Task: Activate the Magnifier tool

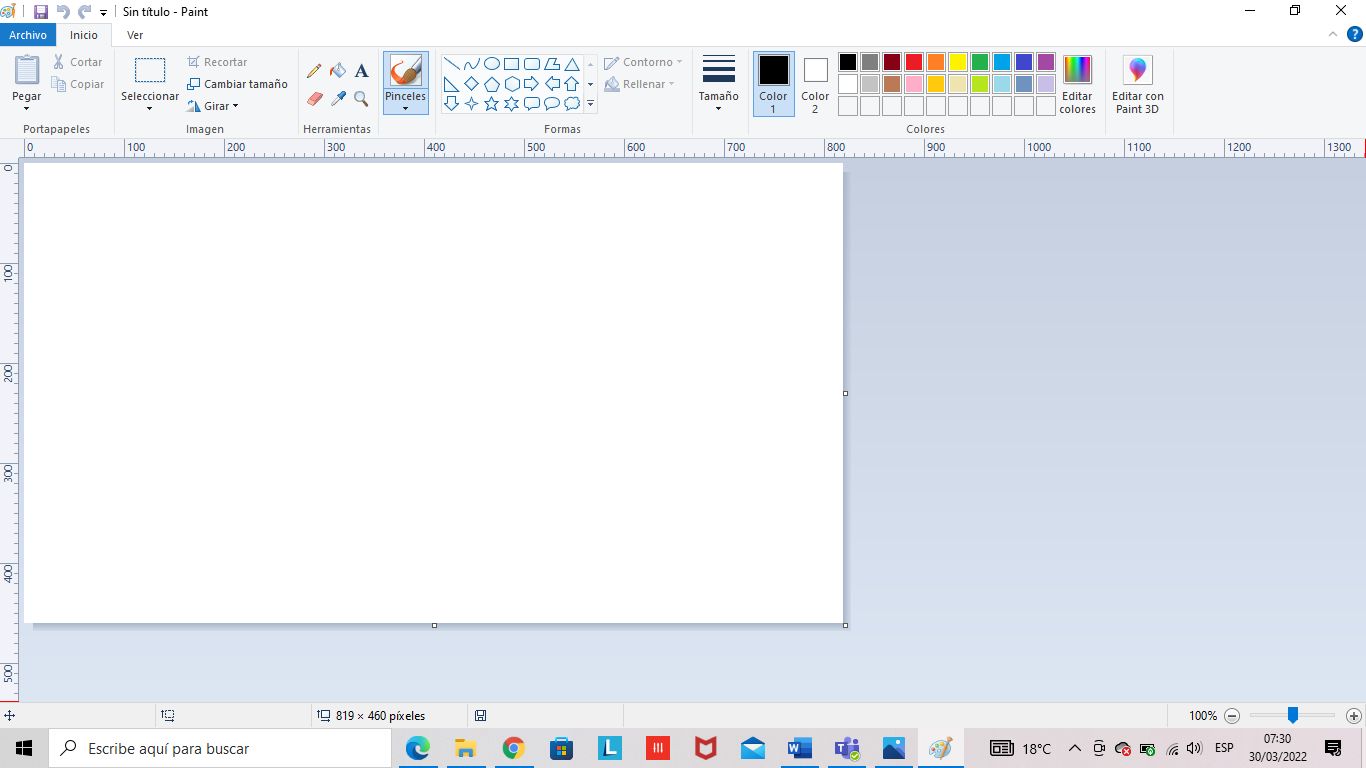Action: (361, 99)
